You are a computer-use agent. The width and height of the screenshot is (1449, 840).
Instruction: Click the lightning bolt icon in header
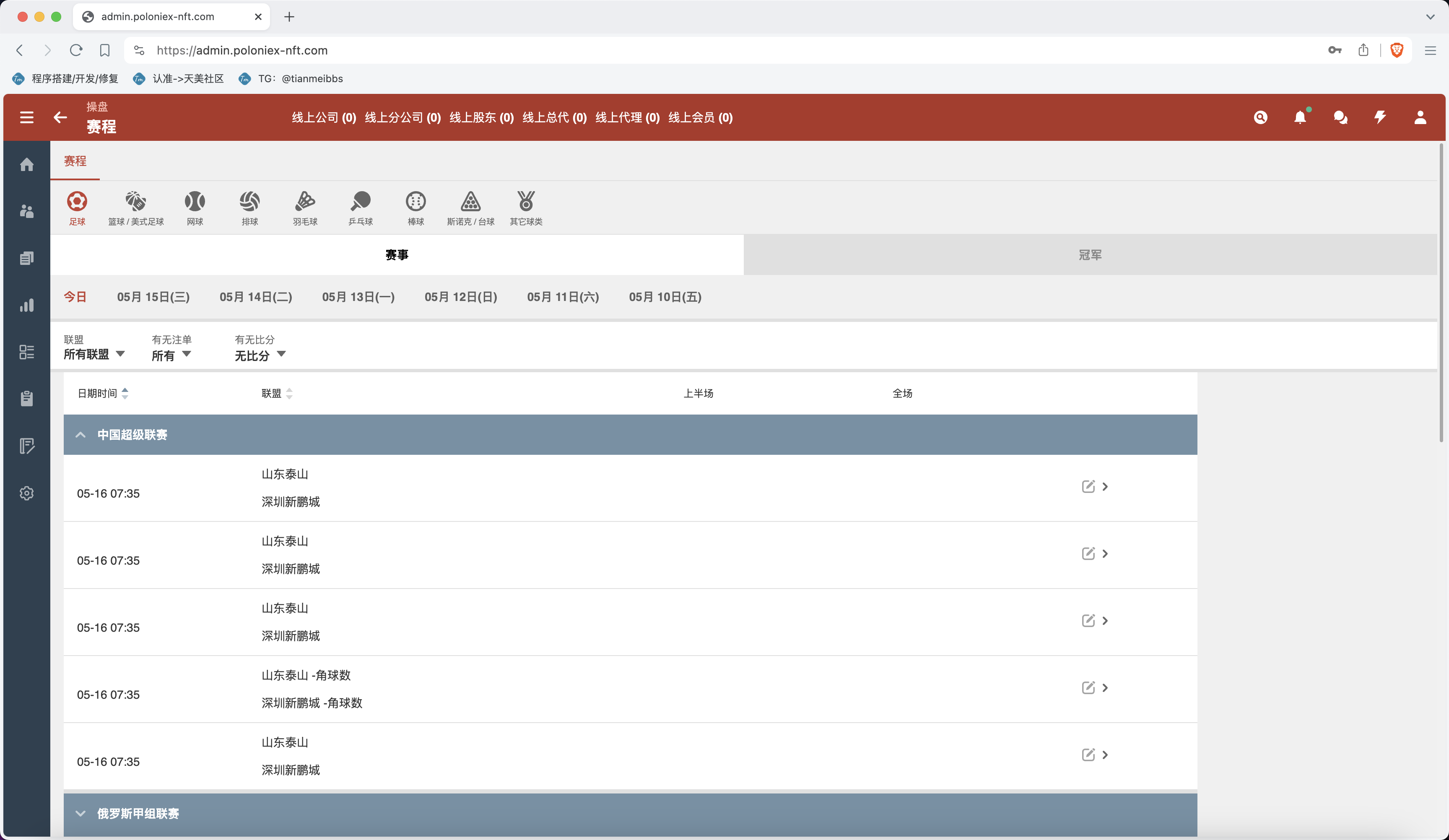coord(1380,118)
